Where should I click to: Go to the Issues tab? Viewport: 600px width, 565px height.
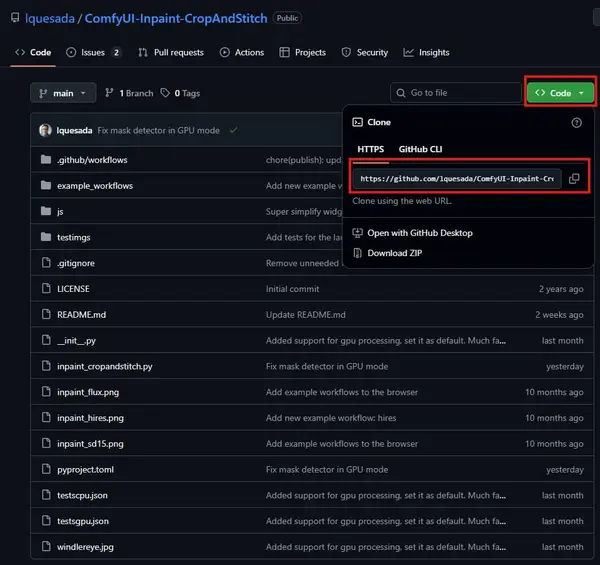point(94,52)
